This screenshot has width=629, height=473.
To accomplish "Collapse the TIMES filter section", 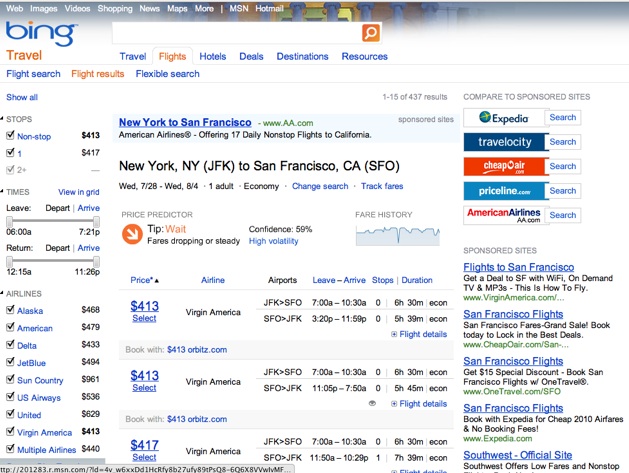I will (2, 191).
